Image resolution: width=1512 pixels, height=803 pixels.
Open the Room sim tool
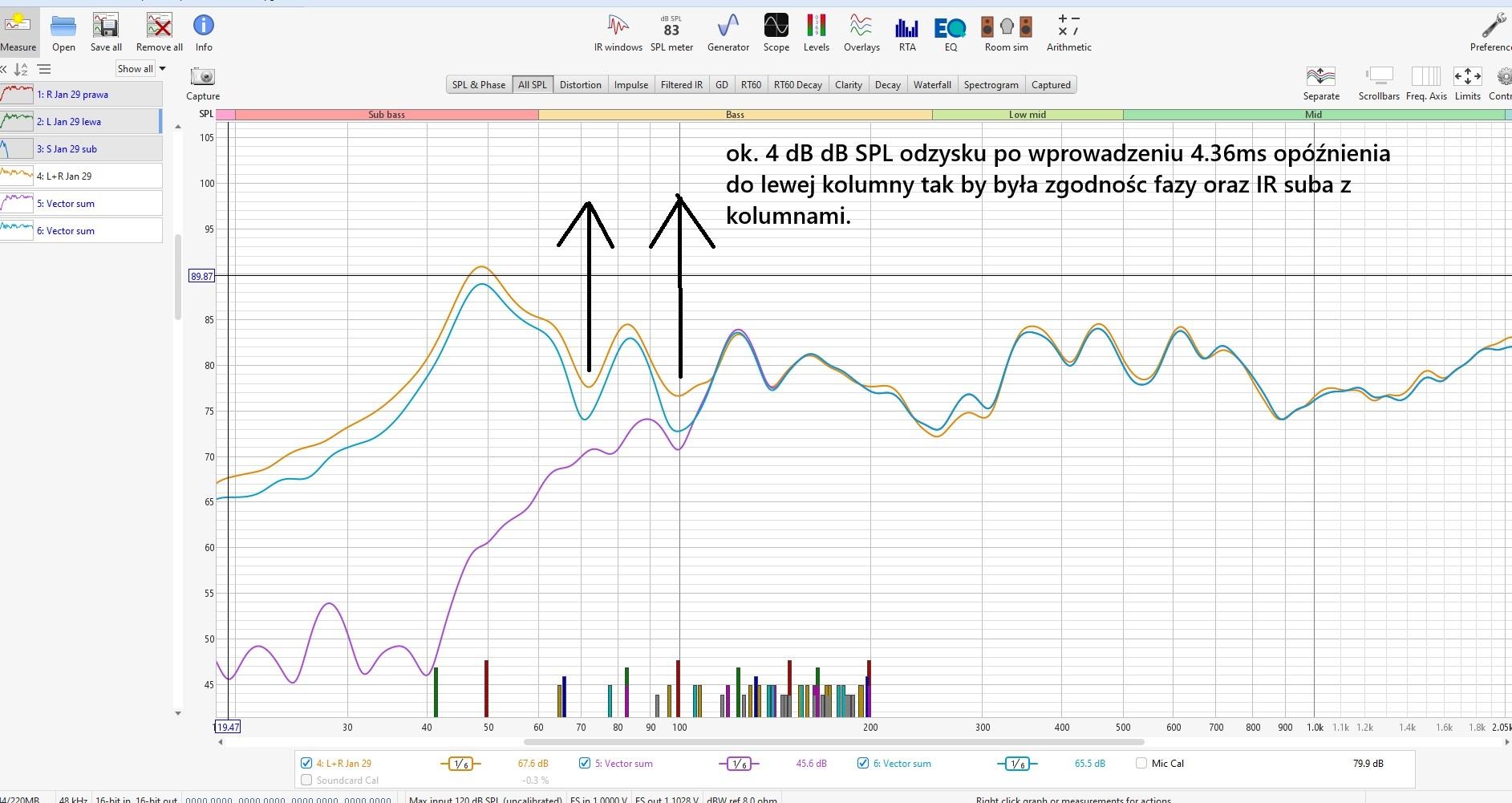point(1006,32)
